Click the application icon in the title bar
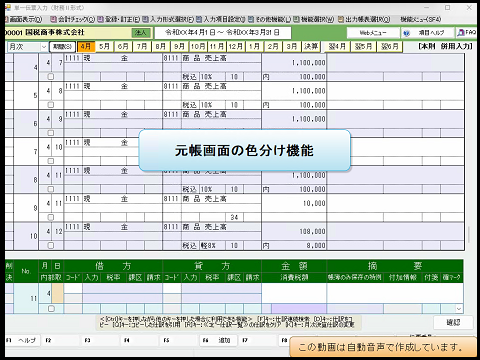Viewport: 480px width, 360px height. pos(8,8)
